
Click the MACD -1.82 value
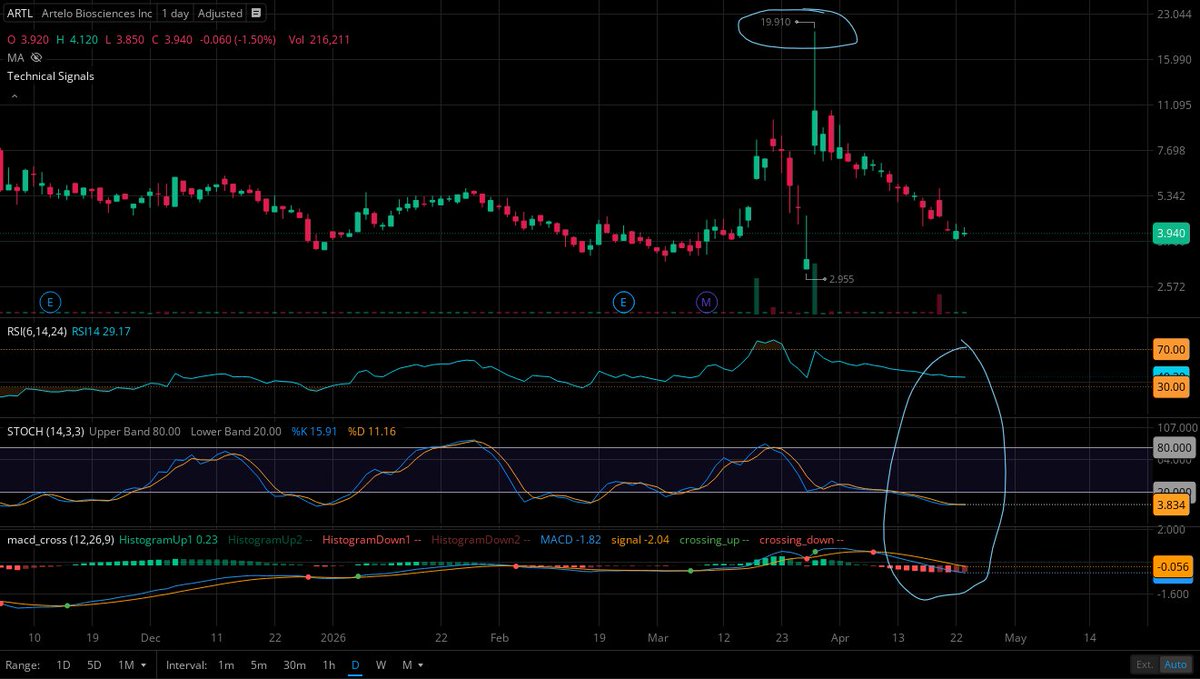click(x=573, y=540)
